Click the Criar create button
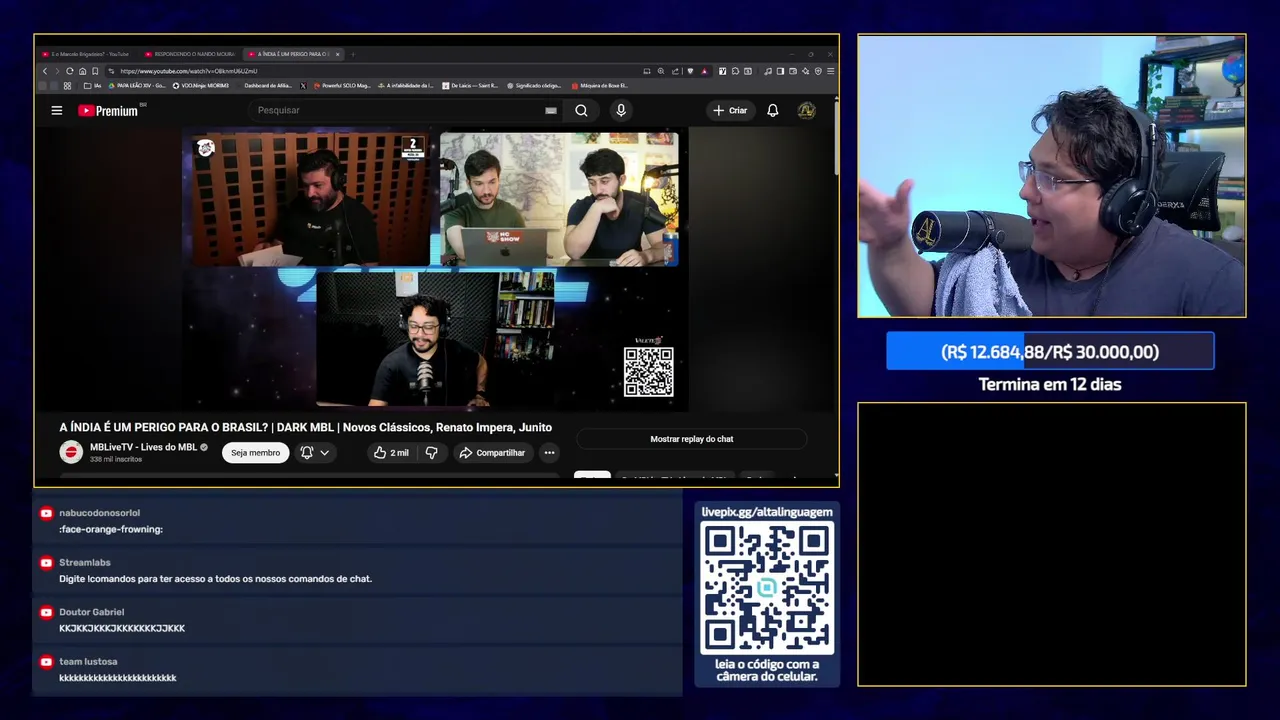The height and width of the screenshot is (720, 1280). pyautogui.click(x=729, y=110)
